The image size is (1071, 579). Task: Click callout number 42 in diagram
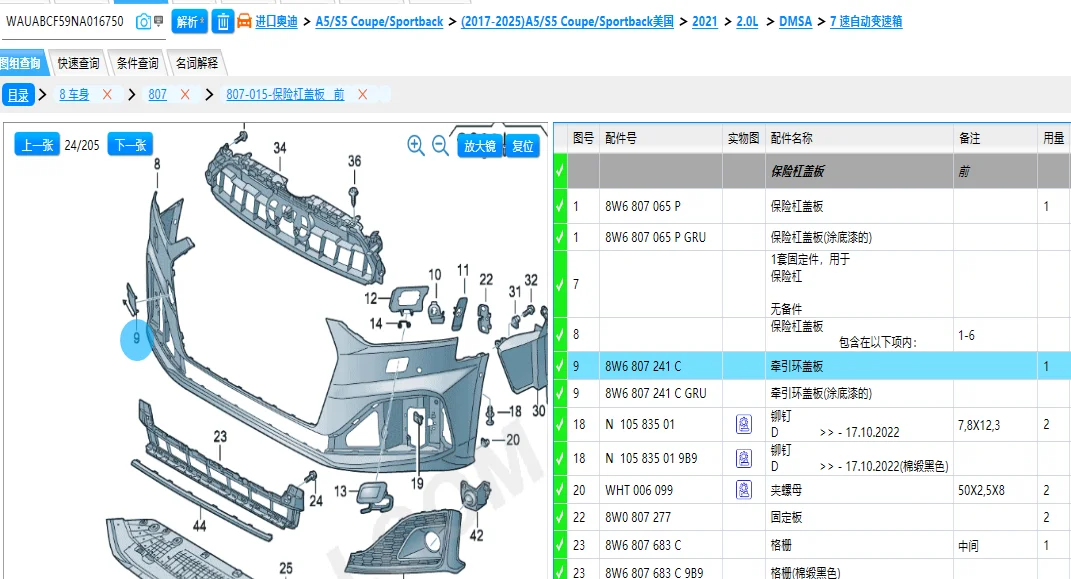pos(477,535)
